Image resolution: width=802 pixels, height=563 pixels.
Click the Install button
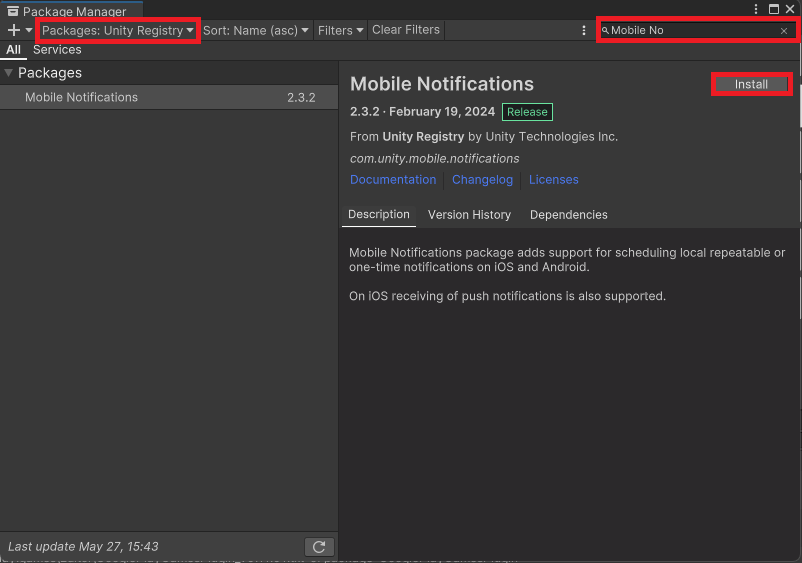pyautogui.click(x=751, y=84)
